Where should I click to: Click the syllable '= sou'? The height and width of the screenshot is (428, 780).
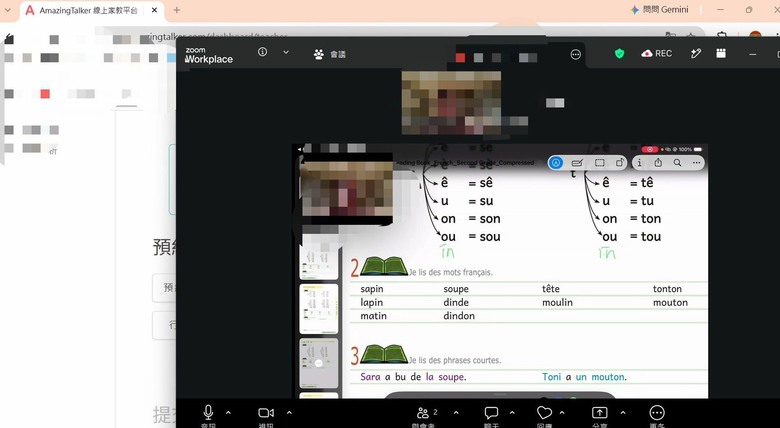(x=485, y=237)
